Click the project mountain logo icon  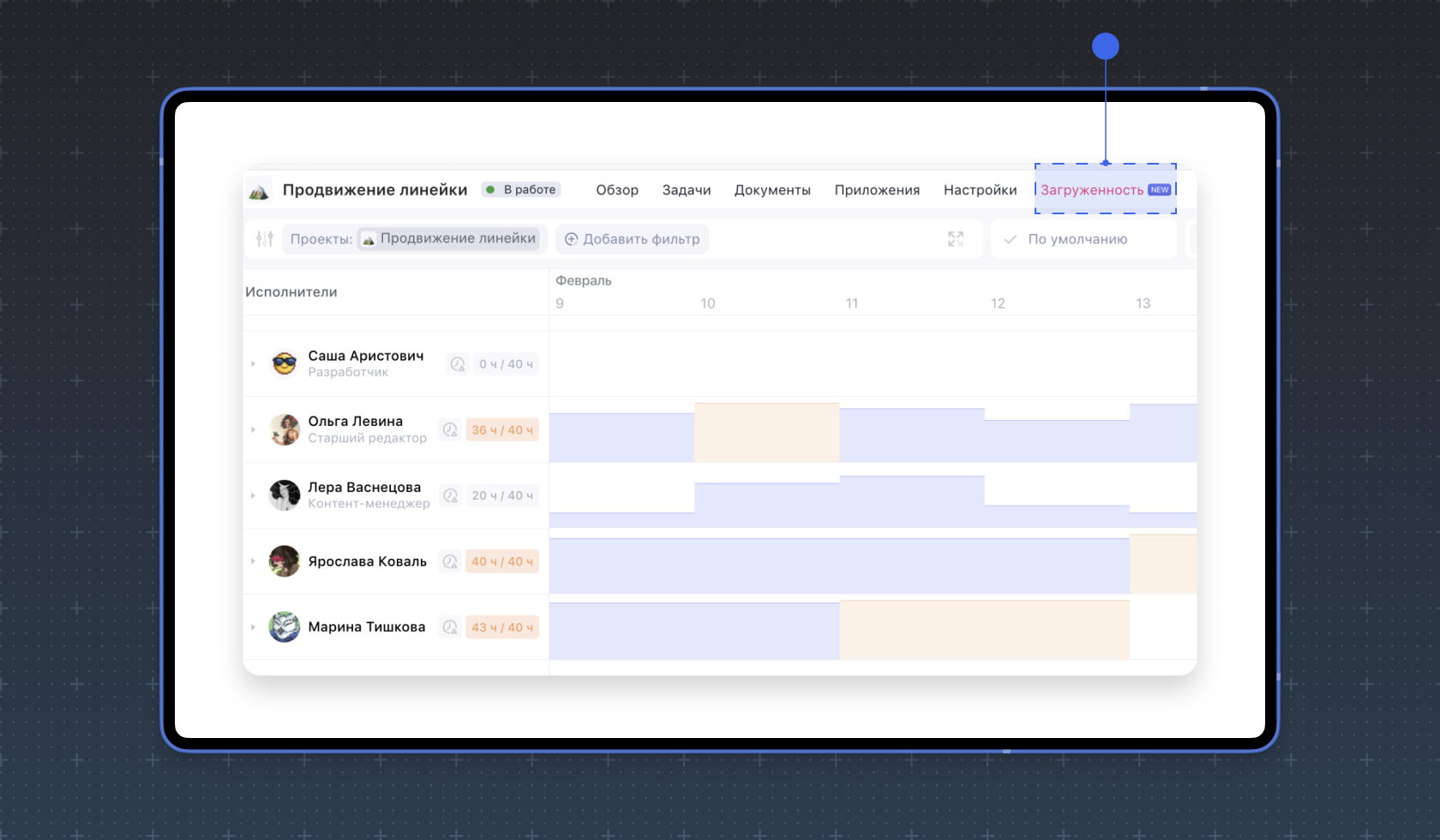click(x=259, y=190)
